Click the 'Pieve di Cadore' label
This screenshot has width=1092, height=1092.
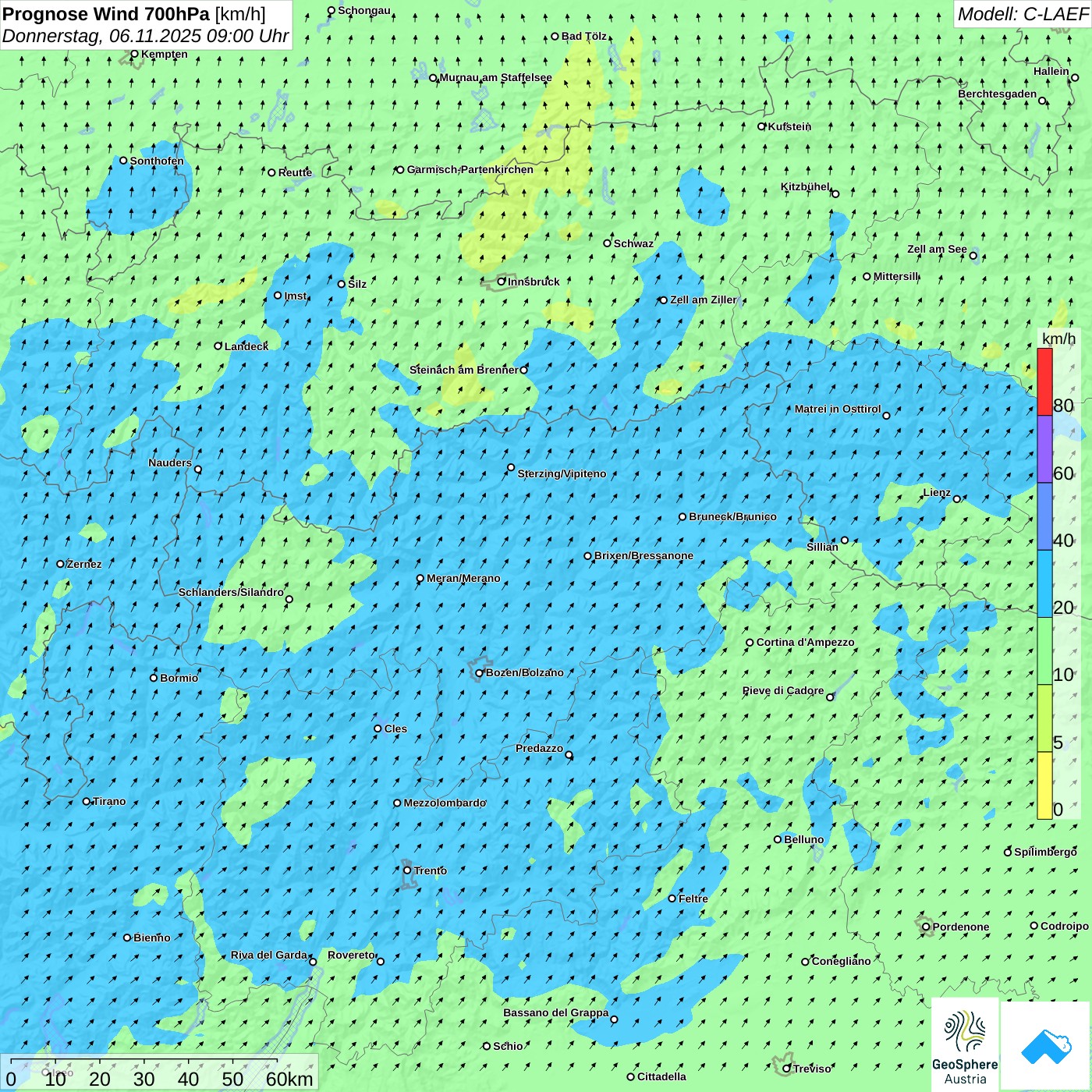(783, 690)
